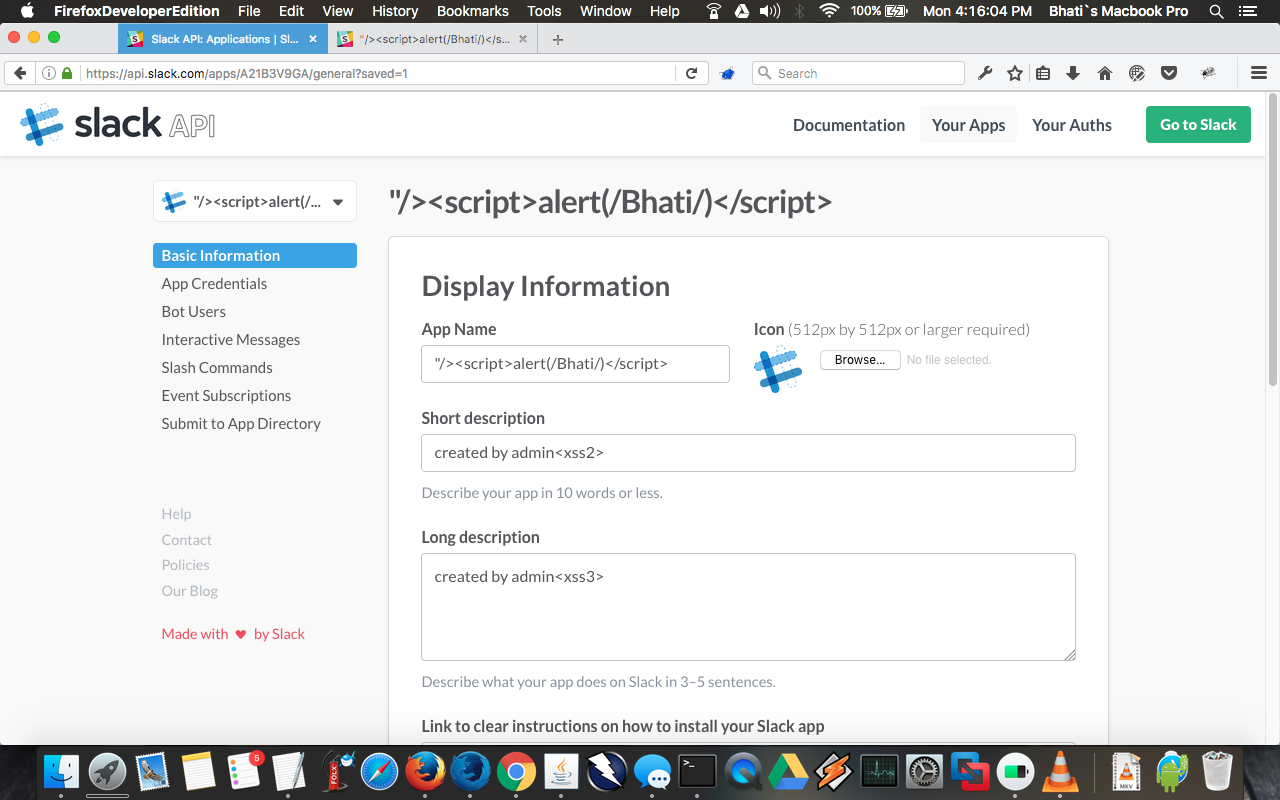Click the Help link in sidebar
1280x800 pixels.
tap(176, 513)
